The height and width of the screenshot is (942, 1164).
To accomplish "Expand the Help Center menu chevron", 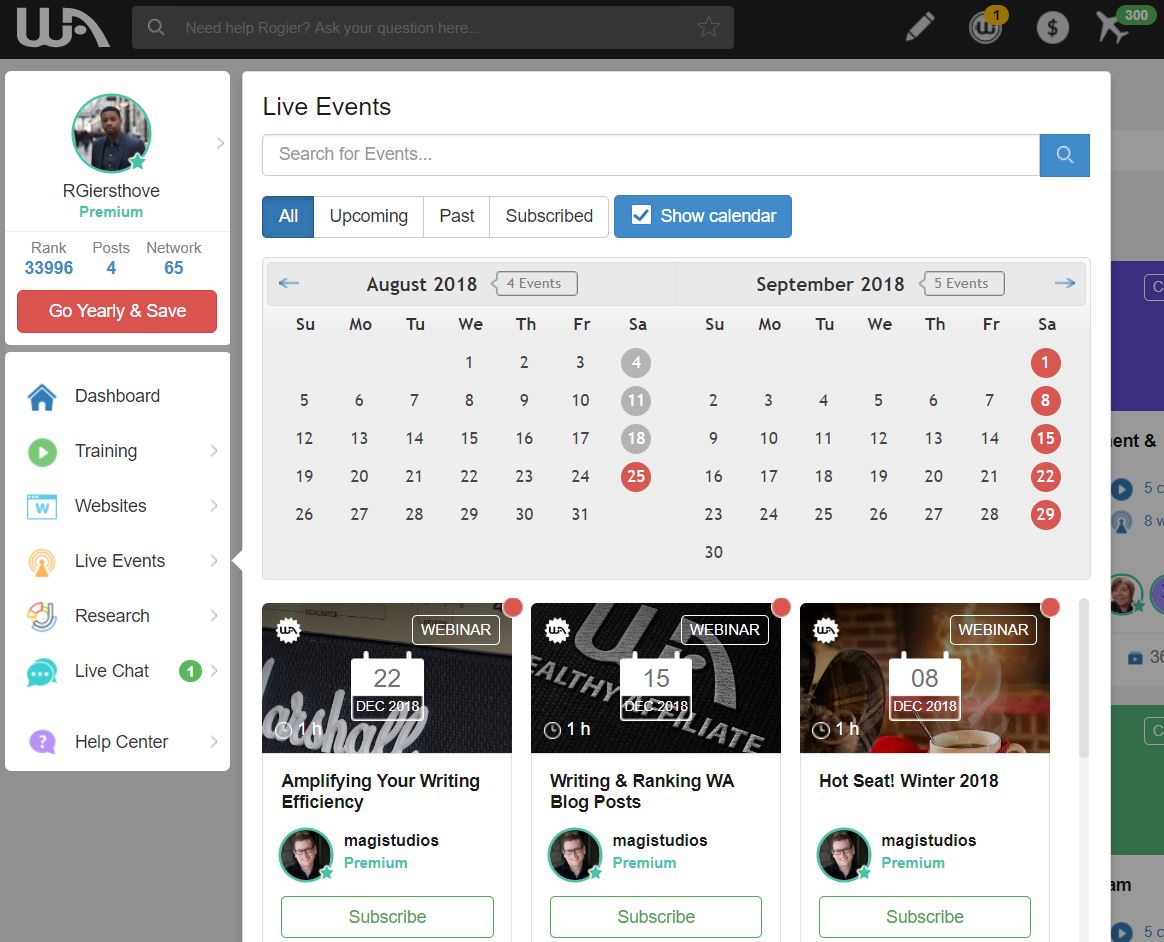I will coord(214,742).
